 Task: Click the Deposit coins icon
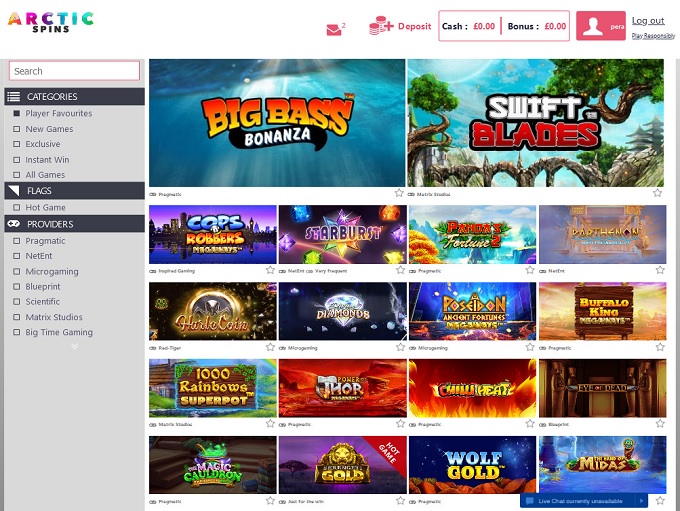pyautogui.click(x=381, y=26)
